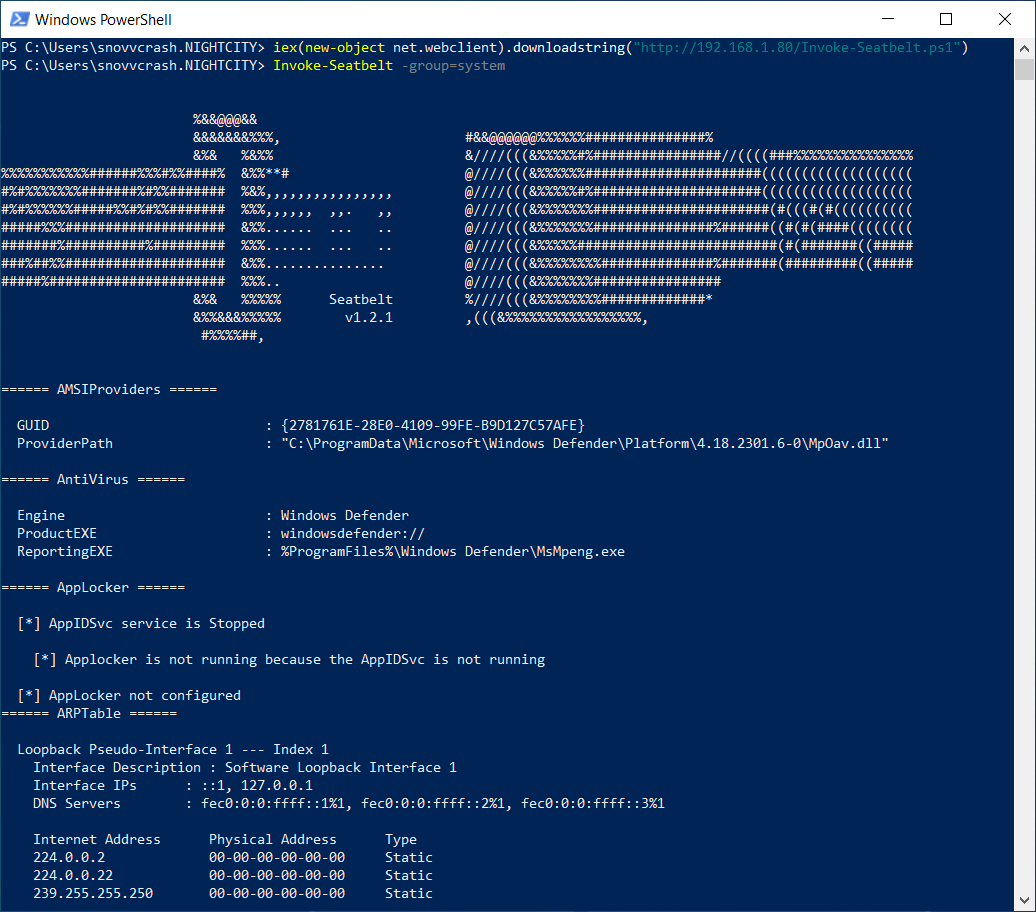Click 'AppLocker not configured' line

tap(129, 696)
